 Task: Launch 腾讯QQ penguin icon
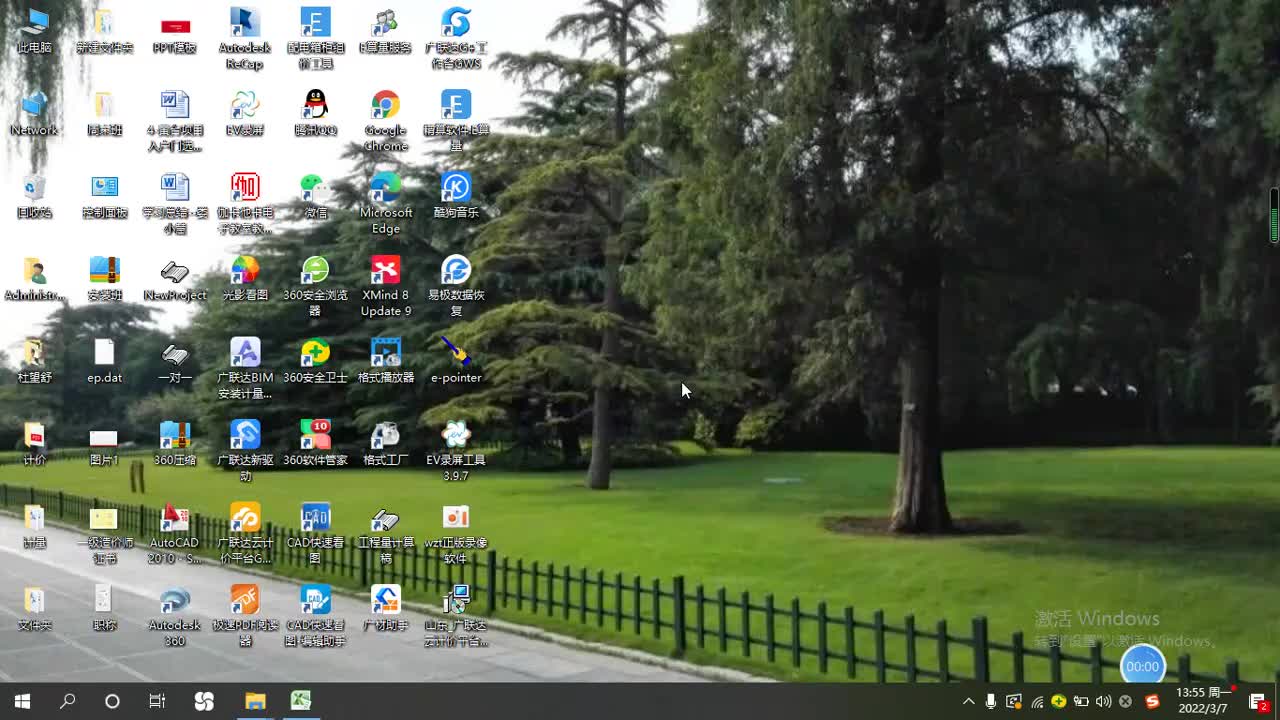point(315,113)
